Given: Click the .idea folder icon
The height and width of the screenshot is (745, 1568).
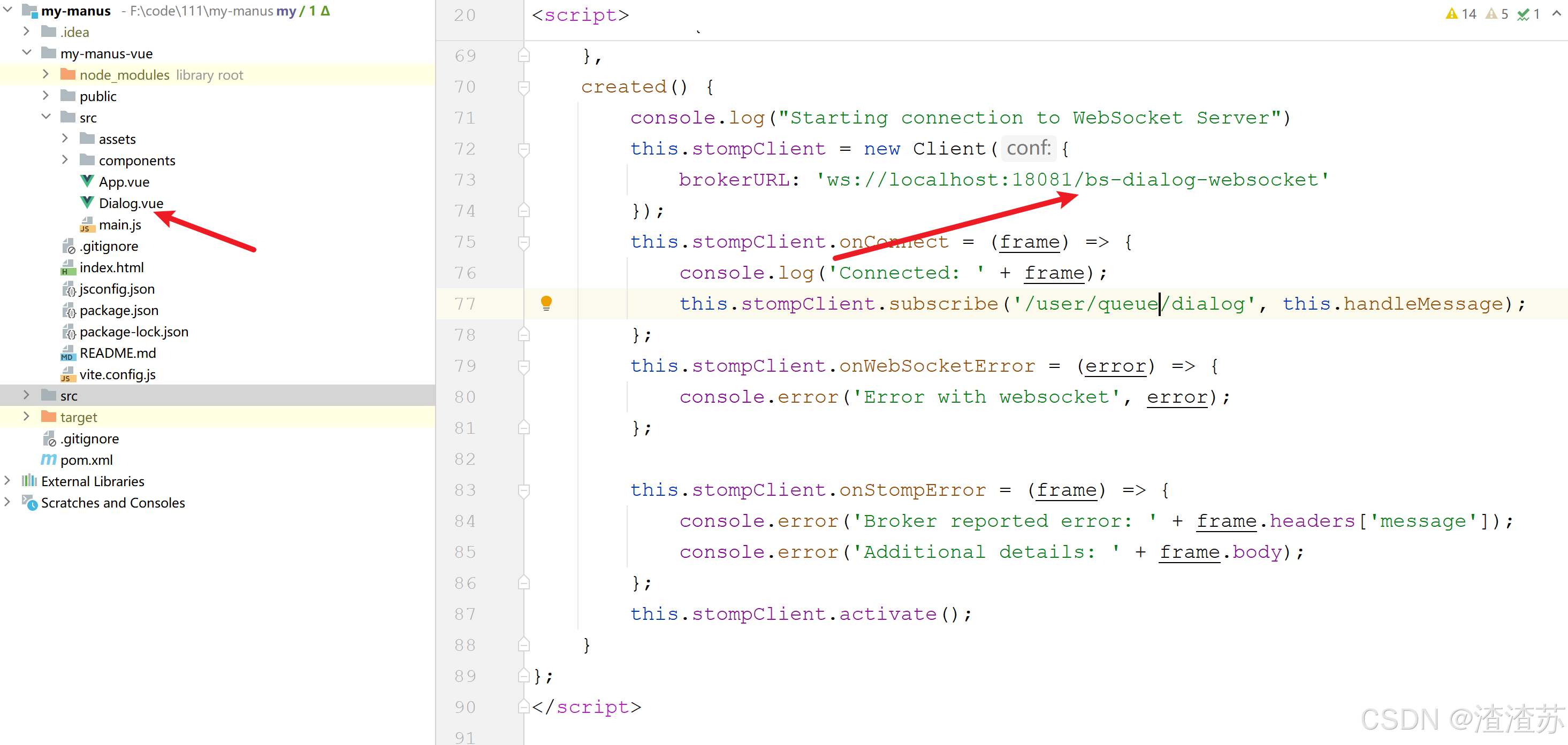Looking at the screenshot, I should [49, 32].
